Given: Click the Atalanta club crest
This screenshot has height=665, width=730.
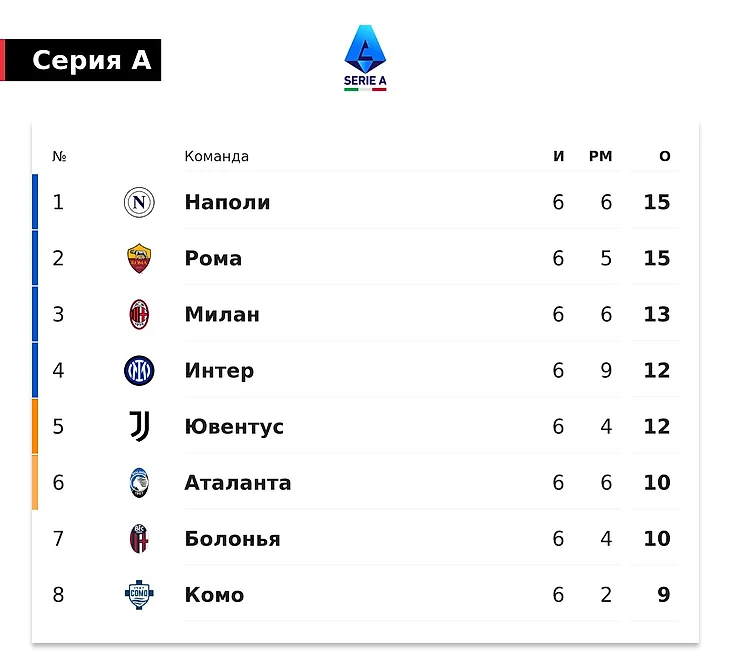Looking at the screenshot, I should 139,483.
